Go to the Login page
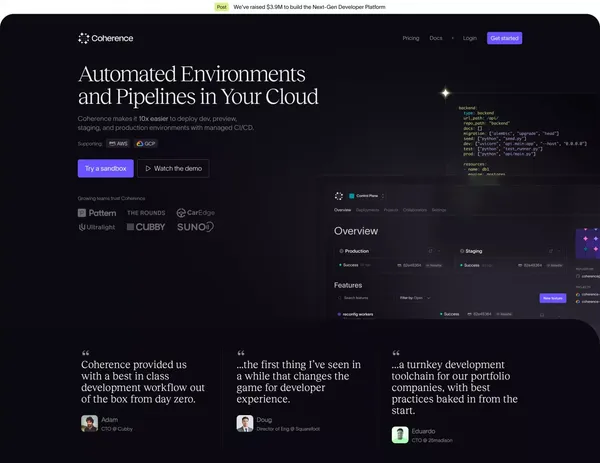600x463 pixels. [470, 38]
